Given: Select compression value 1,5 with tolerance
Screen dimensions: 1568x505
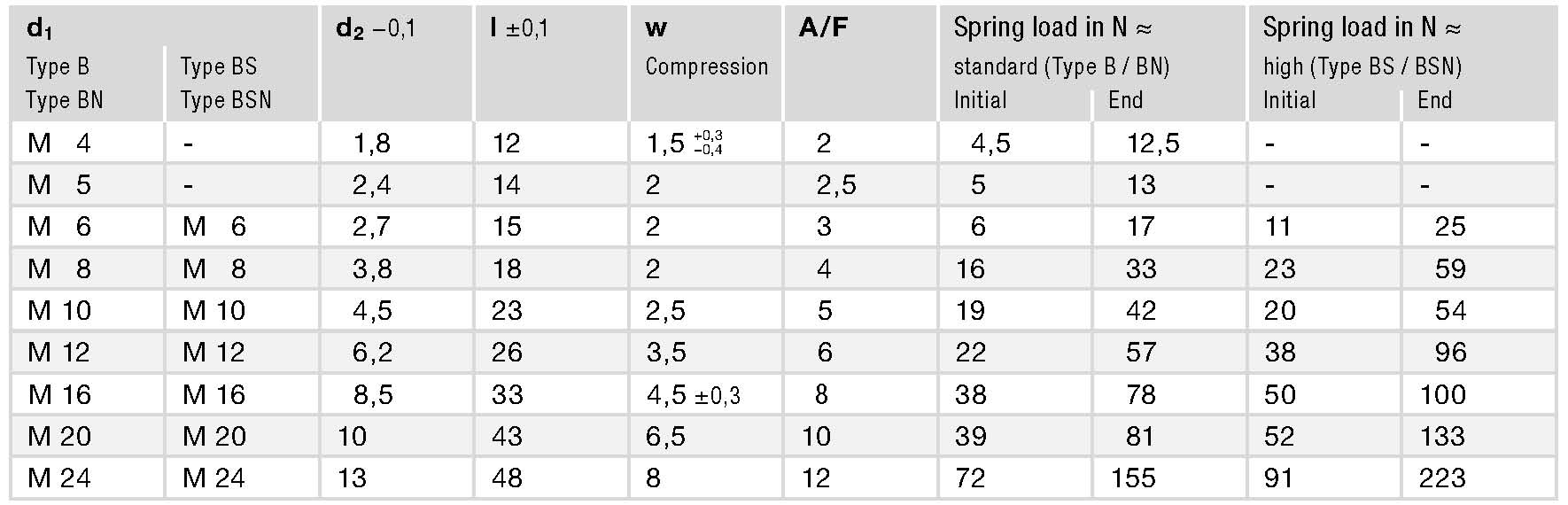Looking at the screenshot, I should pyautogui.click(x=684, y=143).
